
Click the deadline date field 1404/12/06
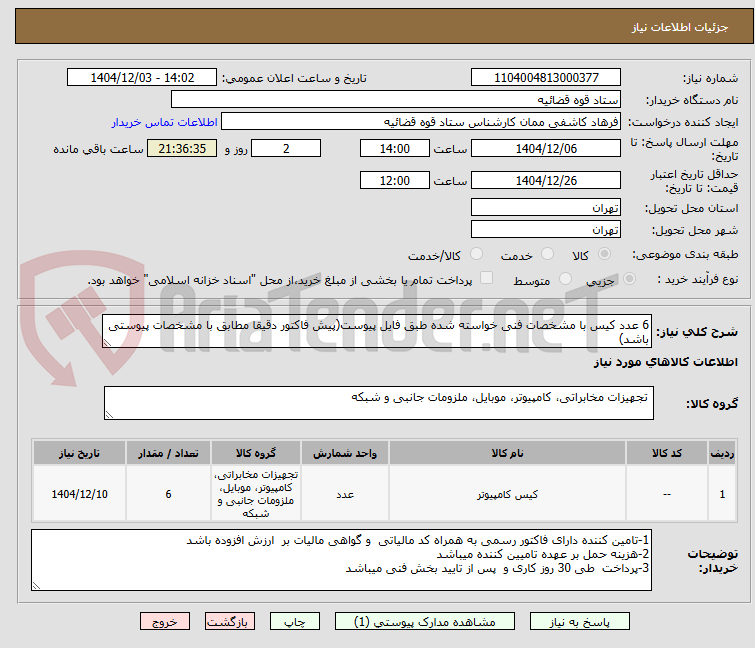pyautogui.click(x=546, y=148)
